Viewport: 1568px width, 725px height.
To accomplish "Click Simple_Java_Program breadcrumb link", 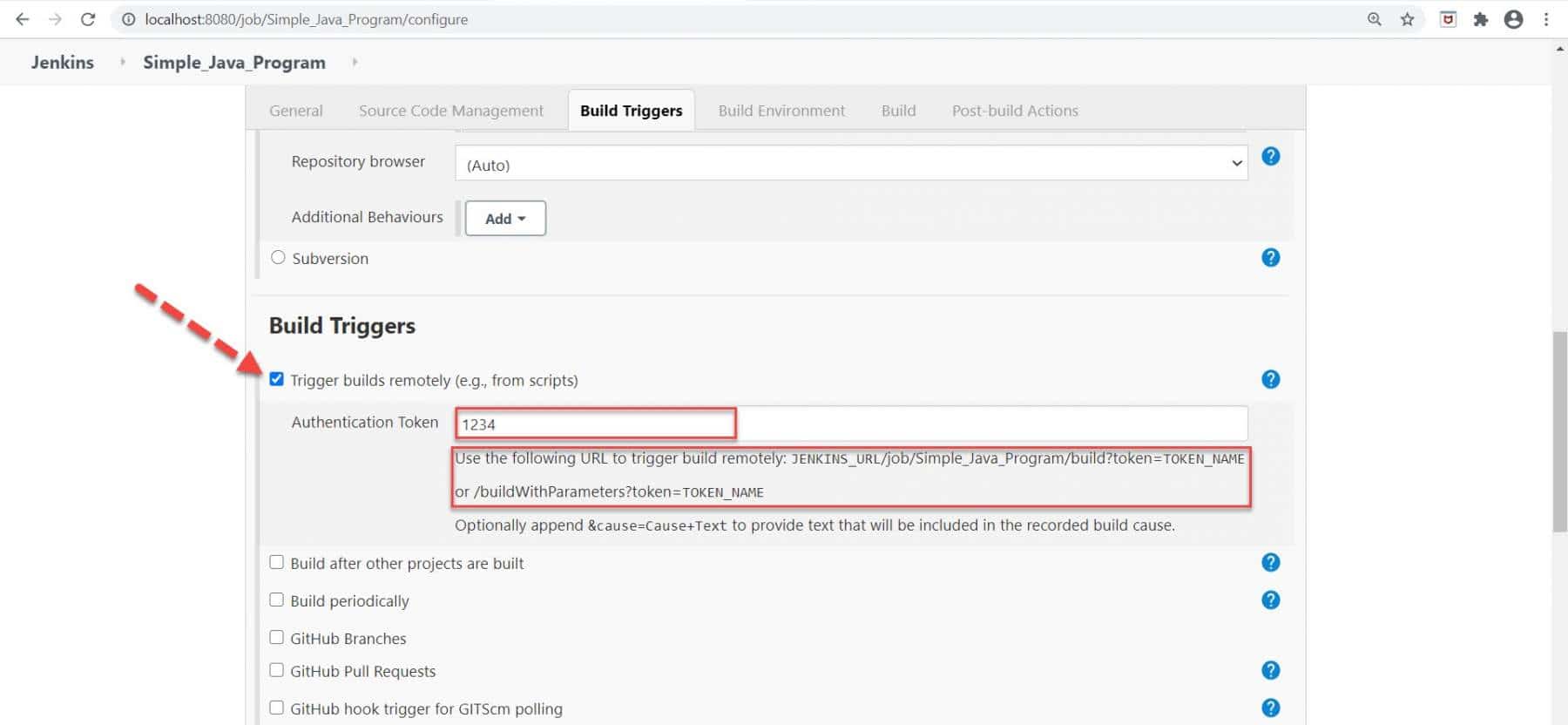I will (x=234, y=63).
